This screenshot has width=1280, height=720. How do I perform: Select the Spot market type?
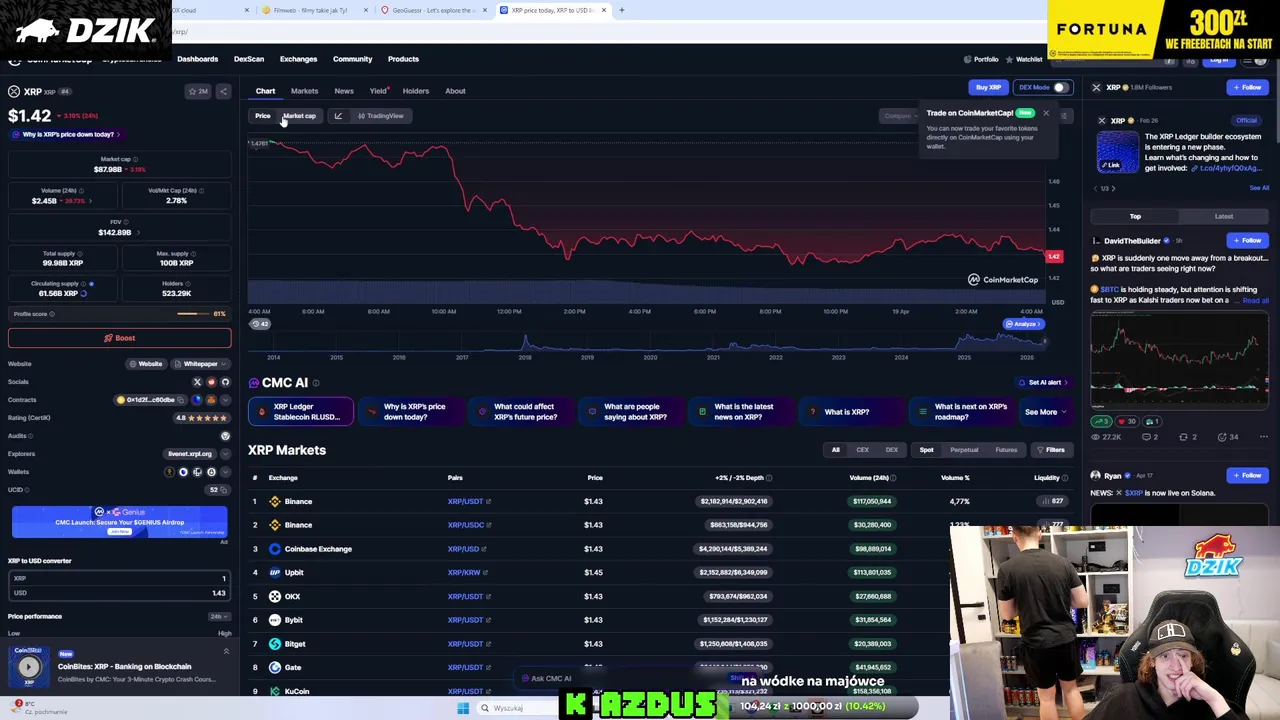[926, 450]
